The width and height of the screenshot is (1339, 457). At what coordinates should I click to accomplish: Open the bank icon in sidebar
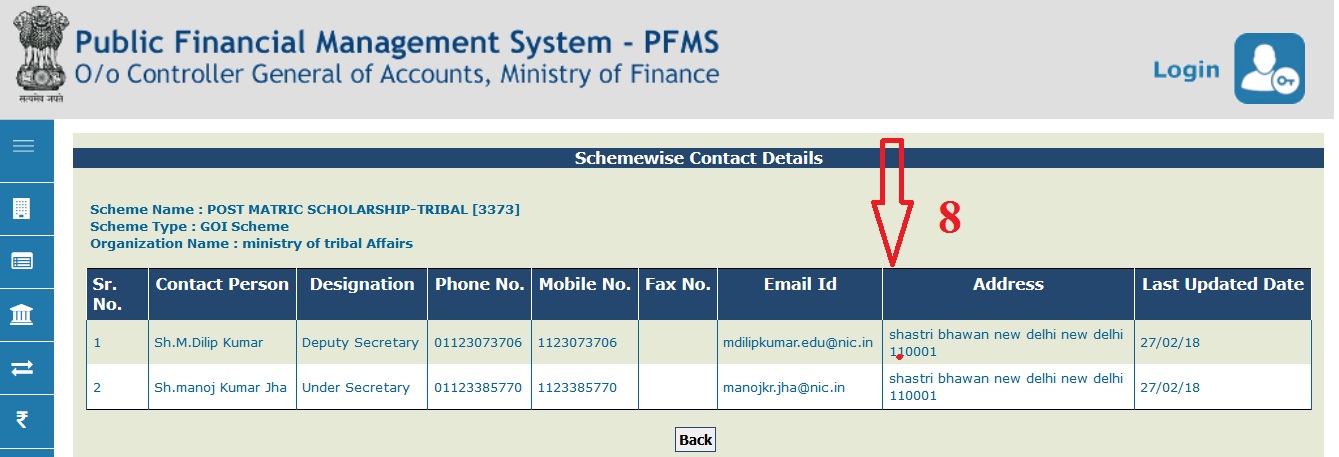pyautogui.click(x=21, y=315)
